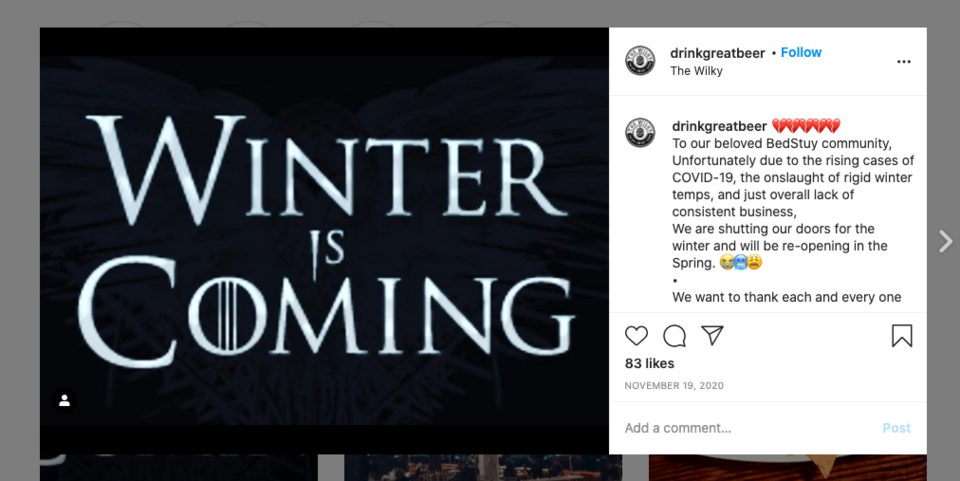960x481 pixels.
Task: Share post using the paper plane icon
Action: click(712, 335)
